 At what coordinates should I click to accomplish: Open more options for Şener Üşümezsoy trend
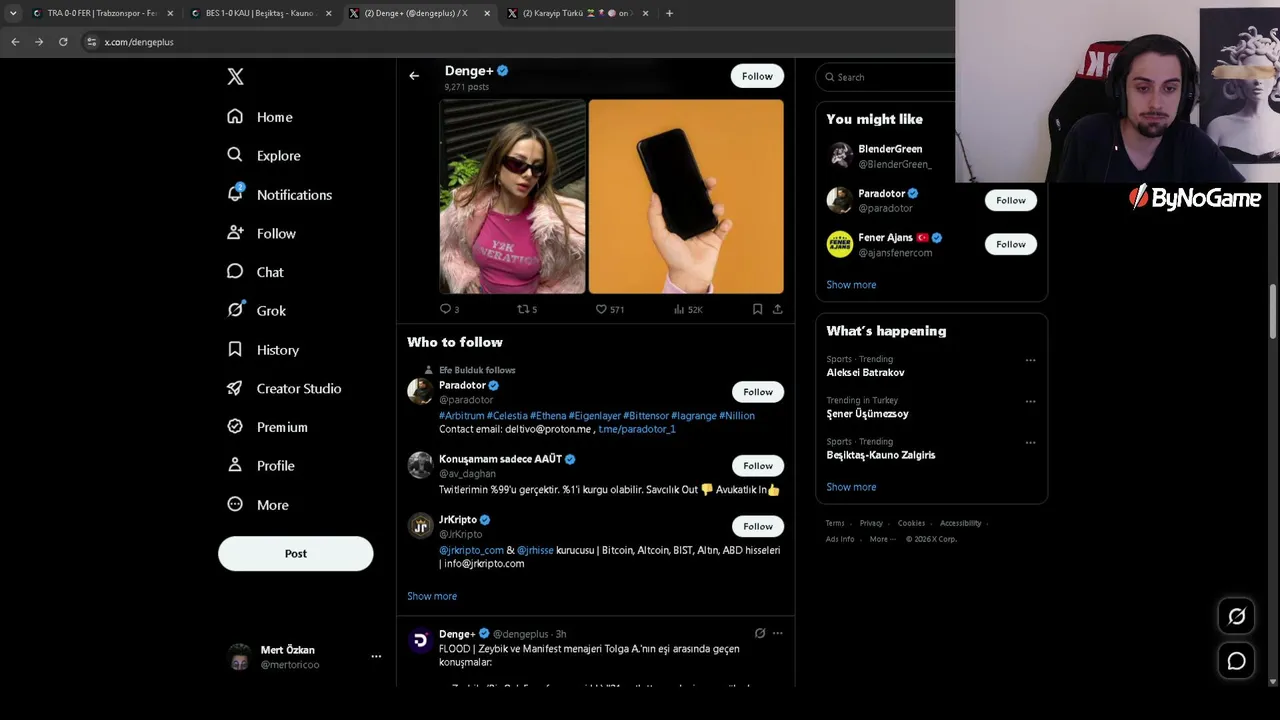pos(1030,401)
